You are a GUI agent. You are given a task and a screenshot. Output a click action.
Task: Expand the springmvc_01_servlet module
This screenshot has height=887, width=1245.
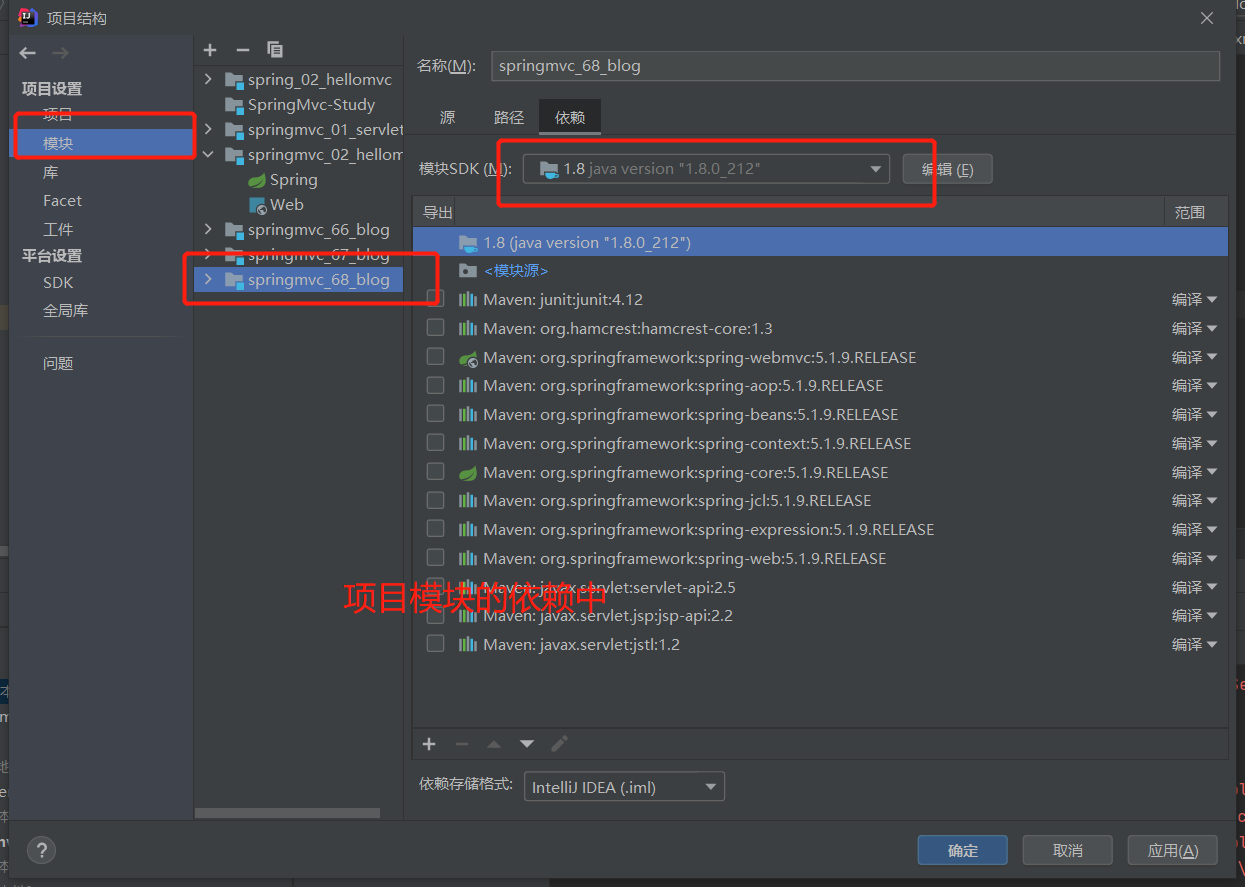[208, 129]
